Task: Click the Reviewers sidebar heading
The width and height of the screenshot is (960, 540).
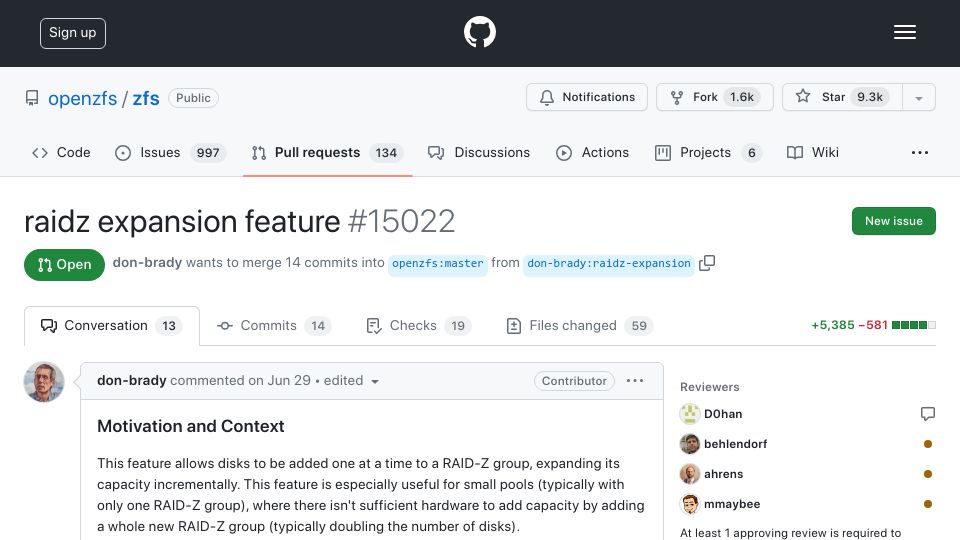Action: click(x=710, y=387)
